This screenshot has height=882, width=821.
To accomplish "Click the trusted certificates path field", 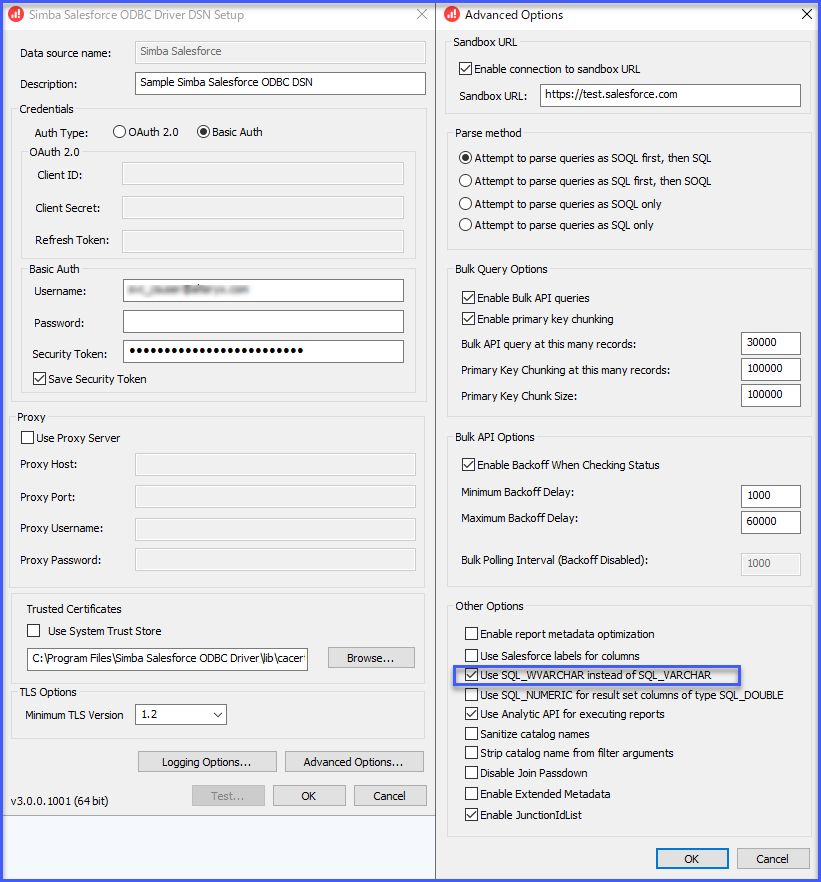I will (168, 659).
